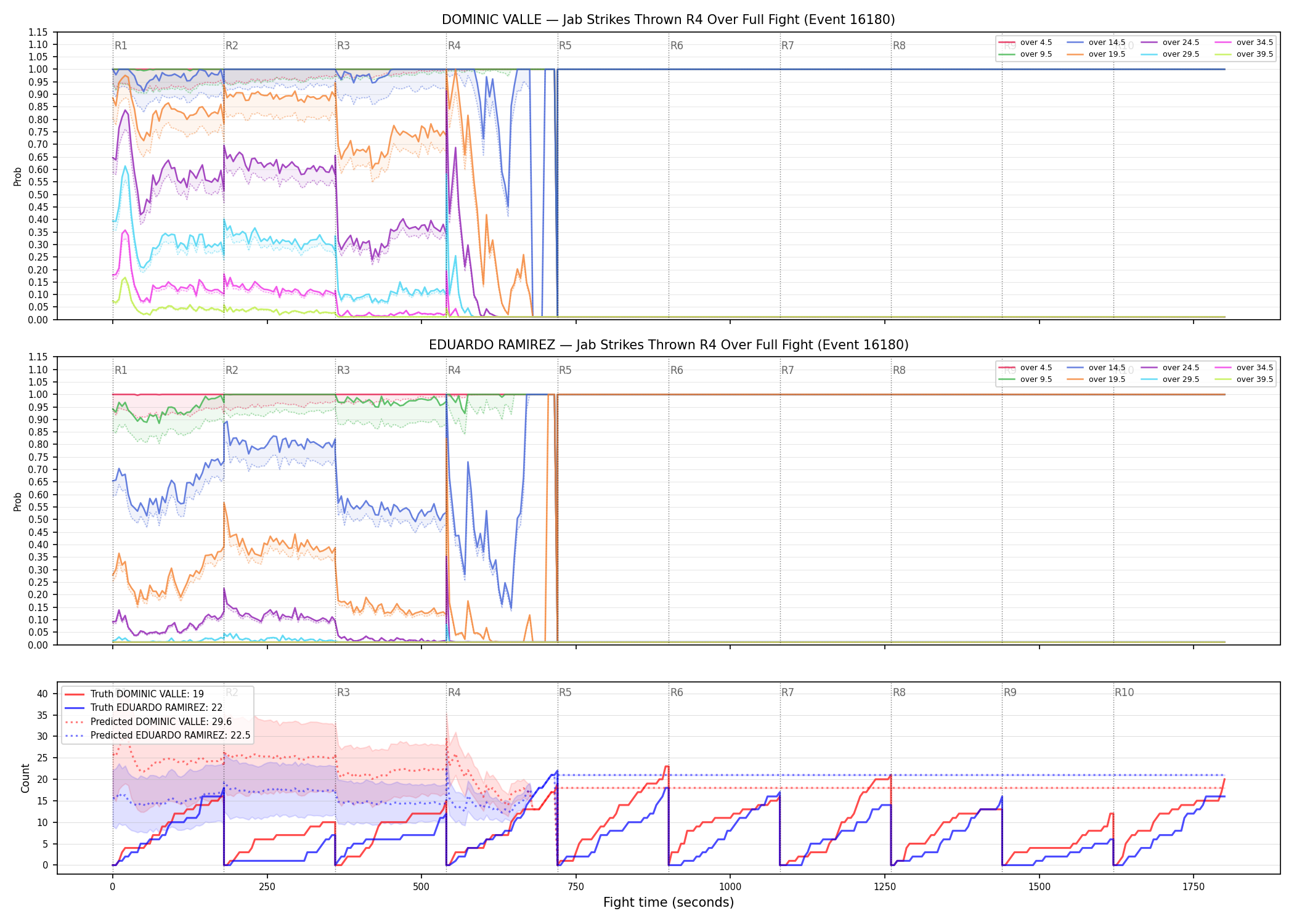Click R1 marker in Eduardo Ramirez chart
The height and width of the screenshot is (924, 1294).
pyautogui.click(x=121, y=370)
